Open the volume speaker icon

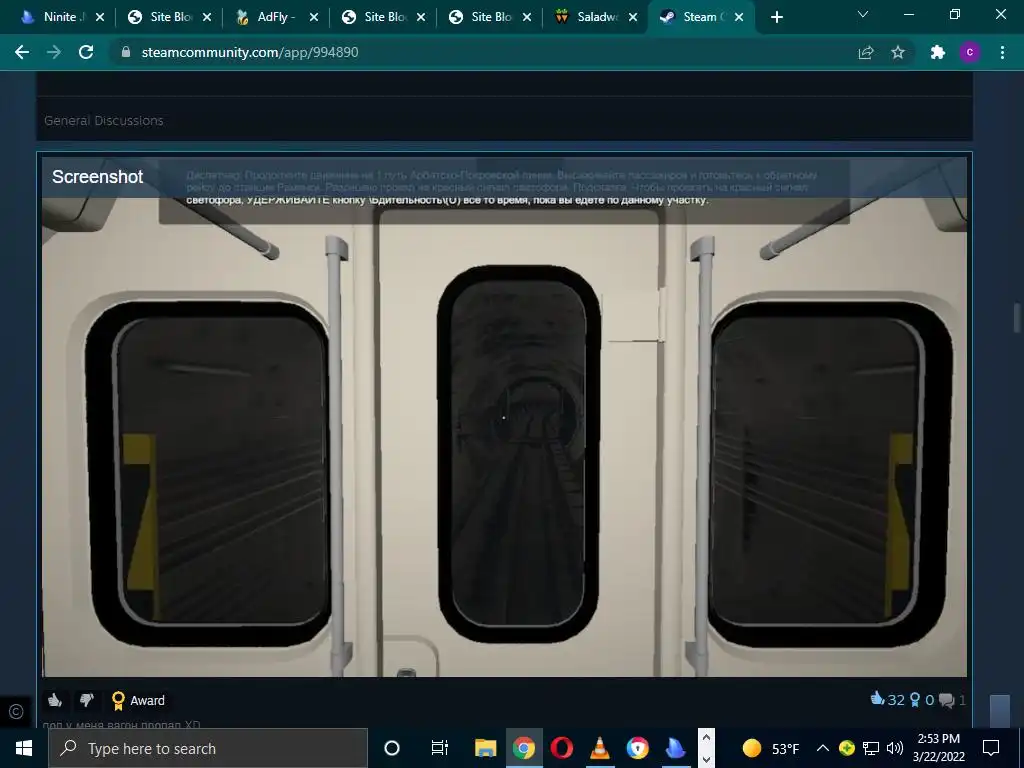[x=895, y=748]
